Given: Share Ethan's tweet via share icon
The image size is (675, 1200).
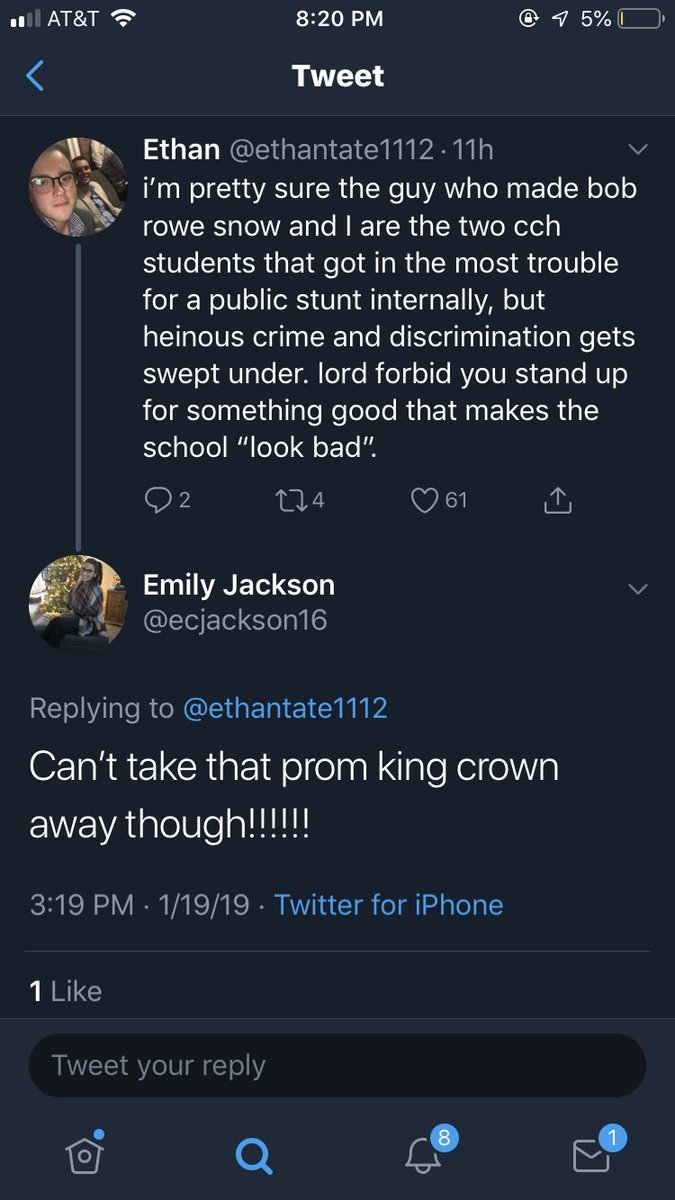Looking at the screenshot, I should click(558, 500).
